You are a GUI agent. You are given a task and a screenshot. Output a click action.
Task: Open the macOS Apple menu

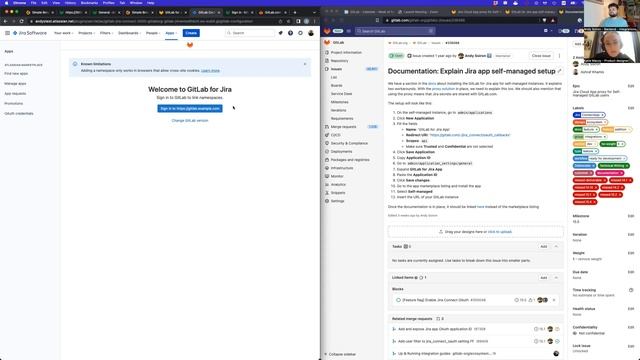coord(6,3)
